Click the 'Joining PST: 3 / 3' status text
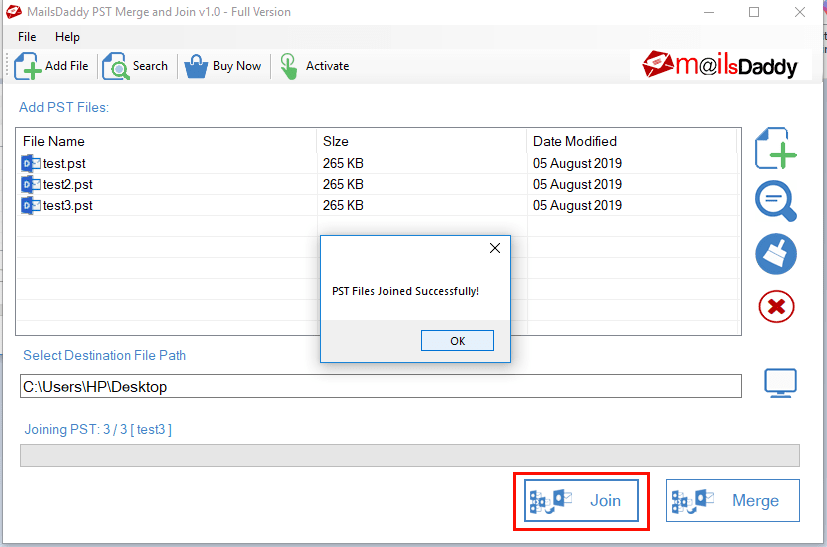Viewport: 827px width, 547px height. pyautogui.click(x=98, y=429)
